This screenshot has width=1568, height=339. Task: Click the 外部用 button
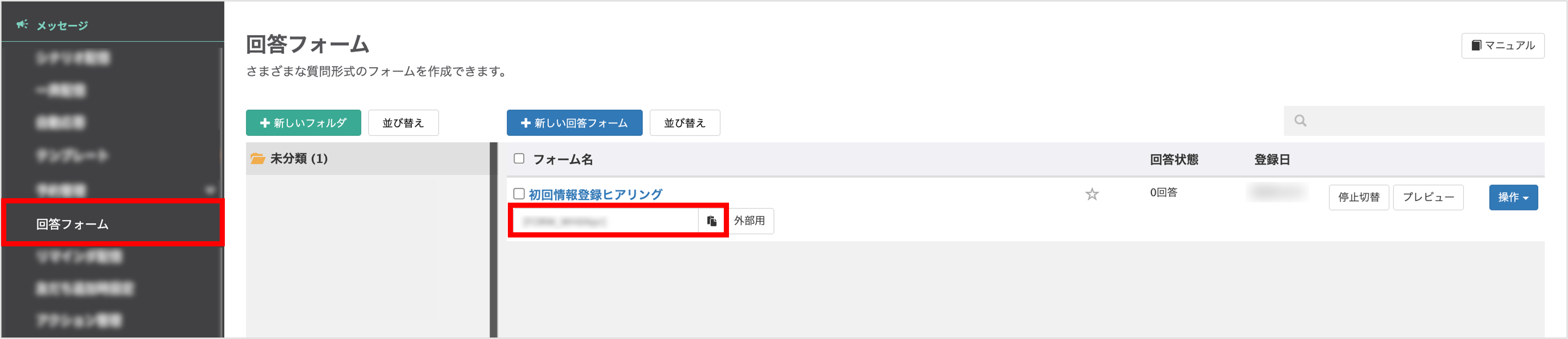(749, 221)
